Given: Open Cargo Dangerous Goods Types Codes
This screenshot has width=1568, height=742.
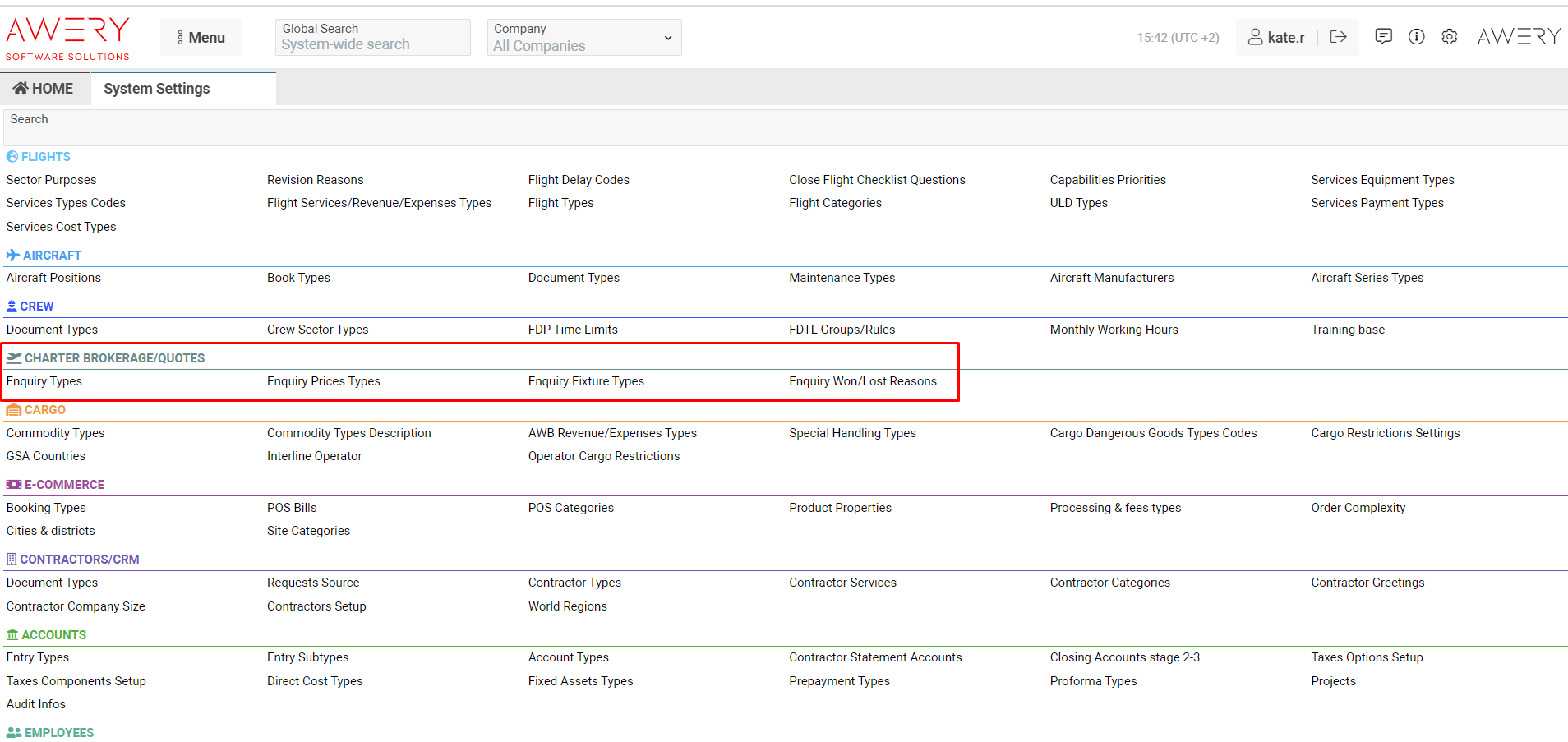Looking at the screenshot, I should pos(1153,433).
